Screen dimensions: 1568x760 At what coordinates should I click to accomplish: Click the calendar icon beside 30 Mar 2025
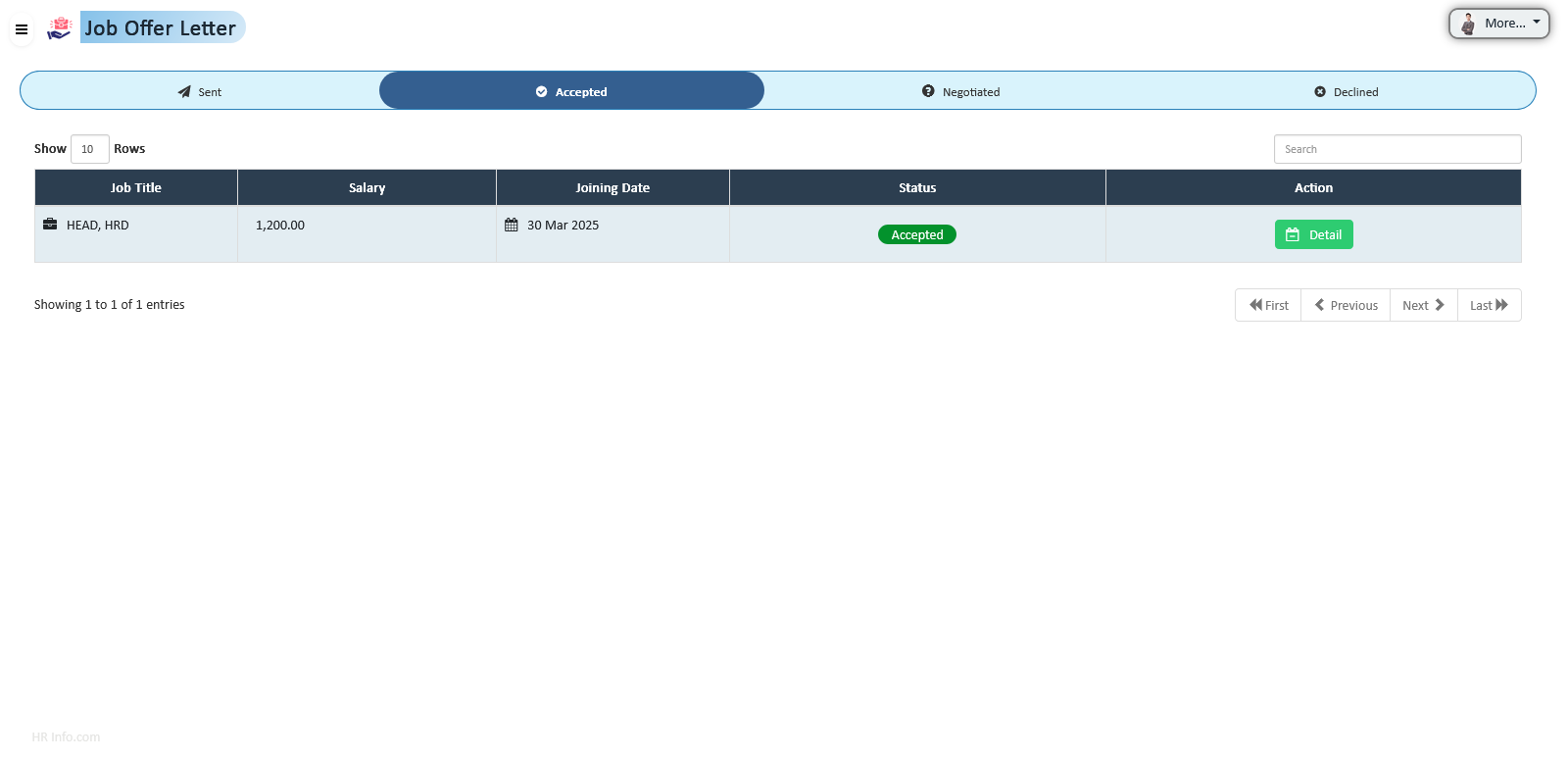pyautogui.click(x=512, y=225)
